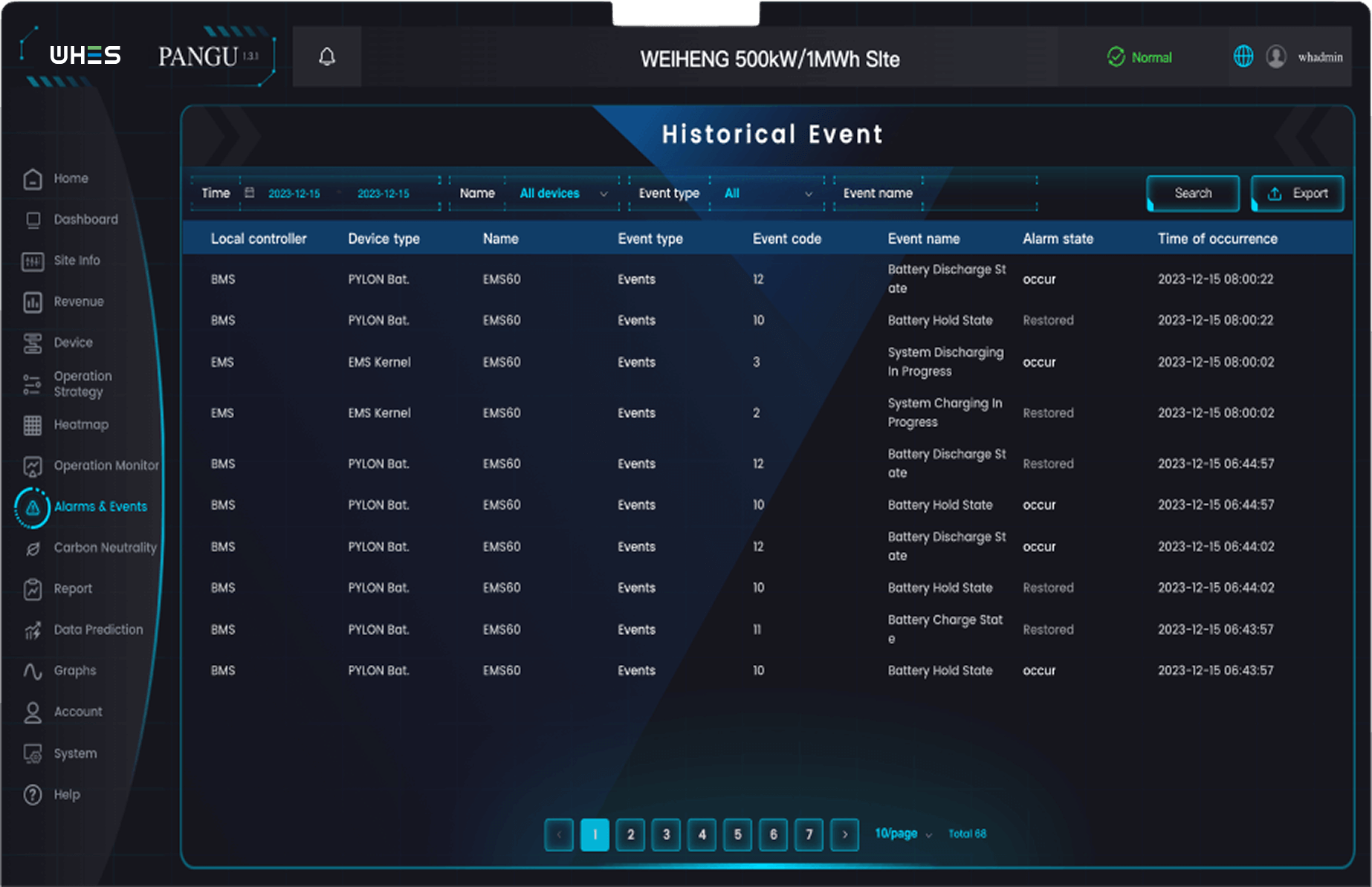Click the calendar icon in Time filter

(x=250, y=193)
